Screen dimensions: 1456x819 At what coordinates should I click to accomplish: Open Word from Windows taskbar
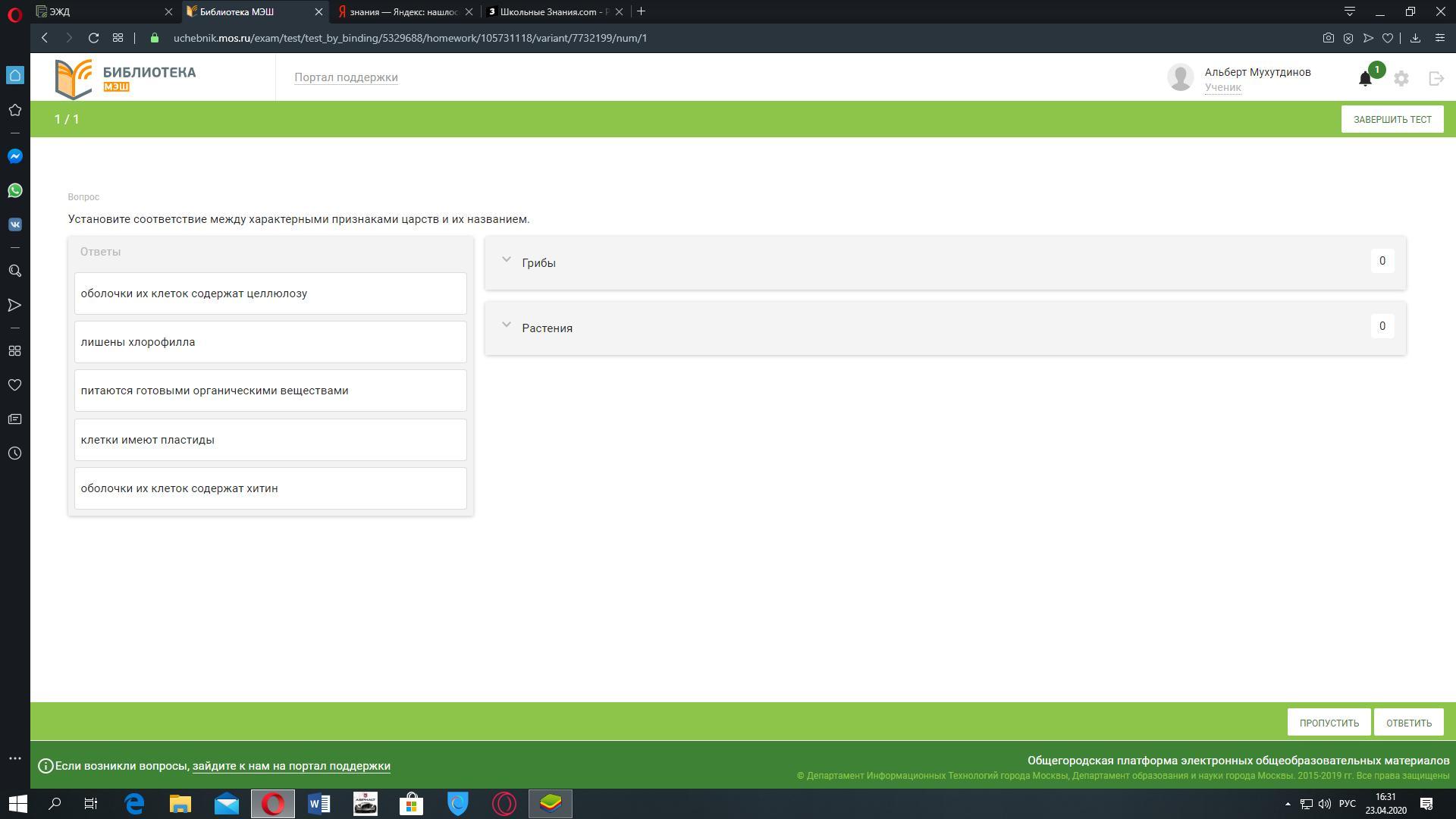tap(318, 804)
